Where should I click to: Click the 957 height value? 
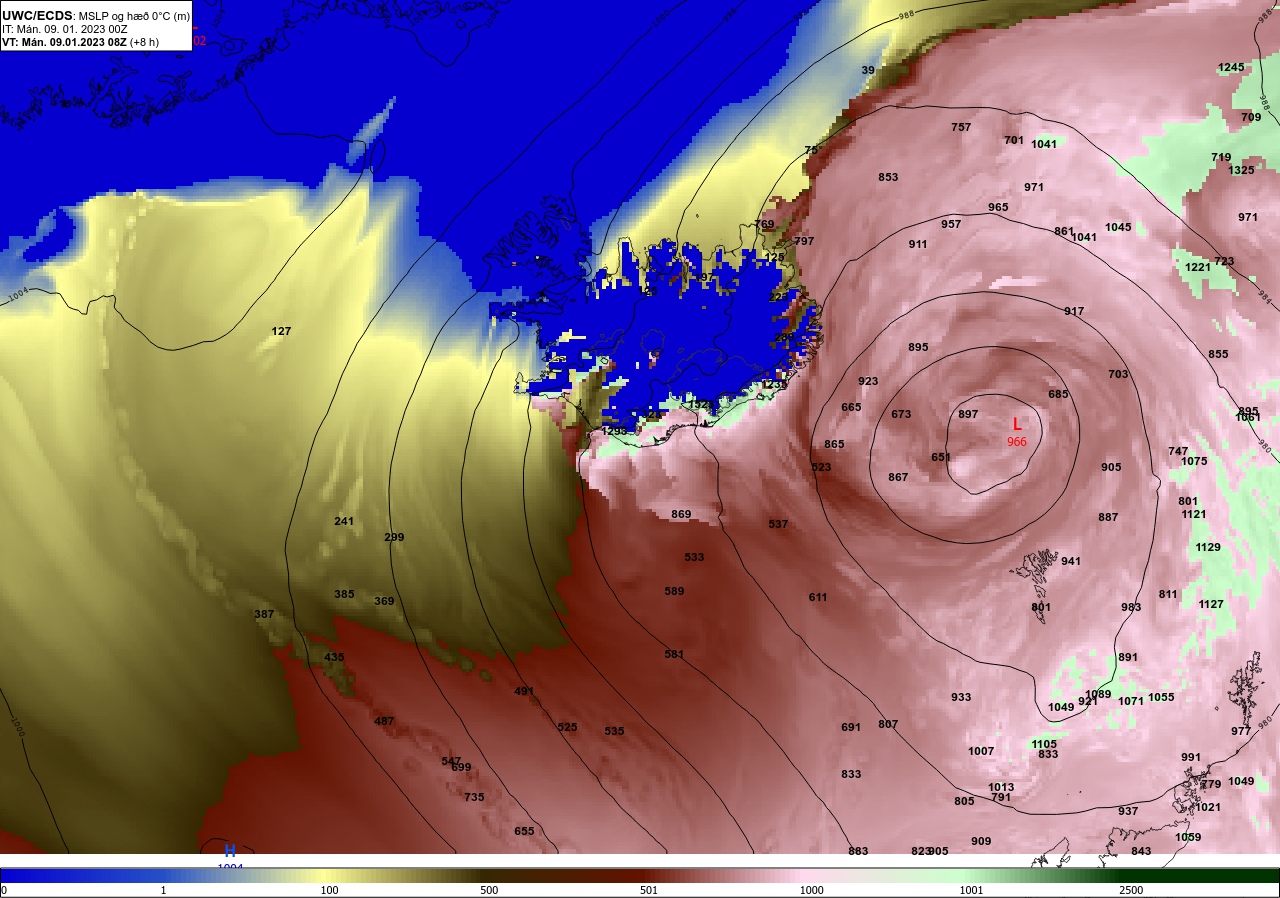pyautogui.click(x=951, y=225)
